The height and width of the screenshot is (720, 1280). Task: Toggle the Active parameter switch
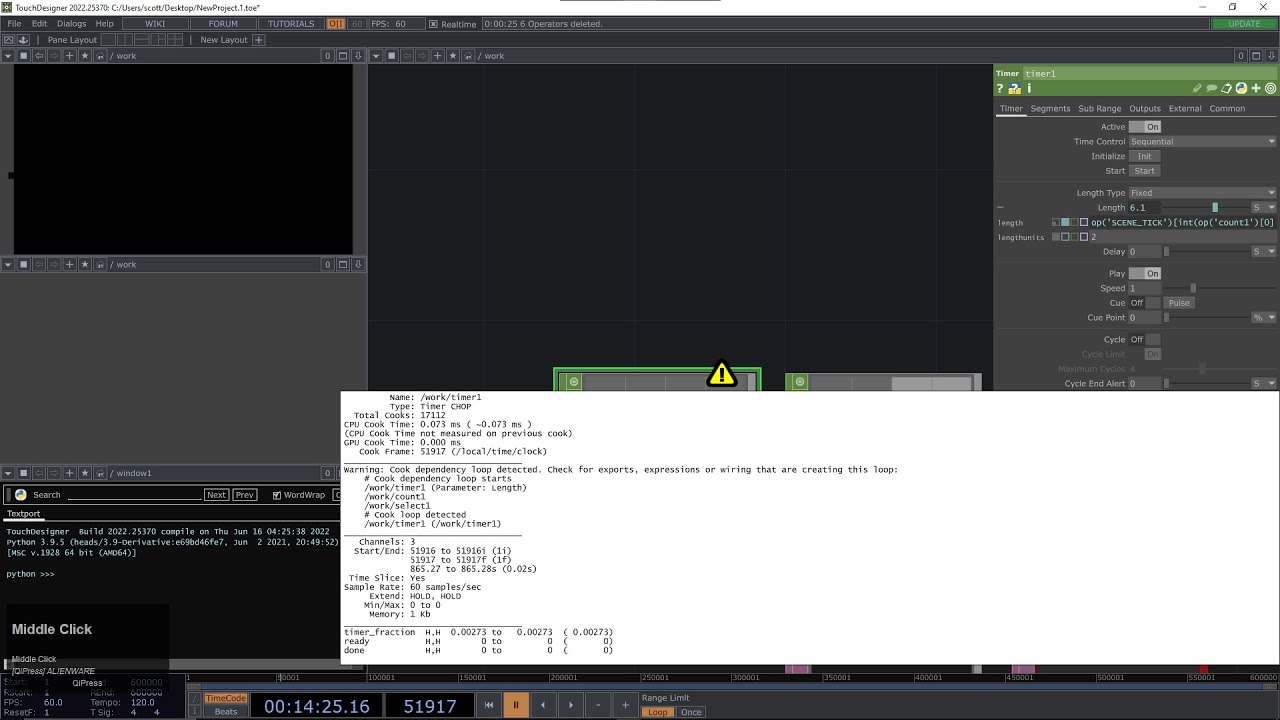pyautogui.click(x=1145, y=127)
